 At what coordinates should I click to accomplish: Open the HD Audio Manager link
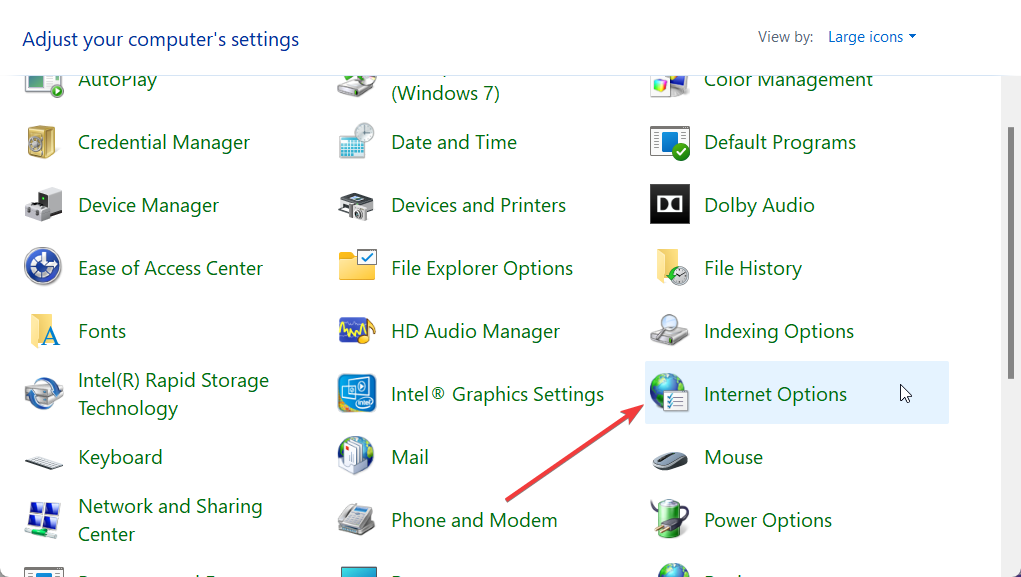click(x=475, y=331)
